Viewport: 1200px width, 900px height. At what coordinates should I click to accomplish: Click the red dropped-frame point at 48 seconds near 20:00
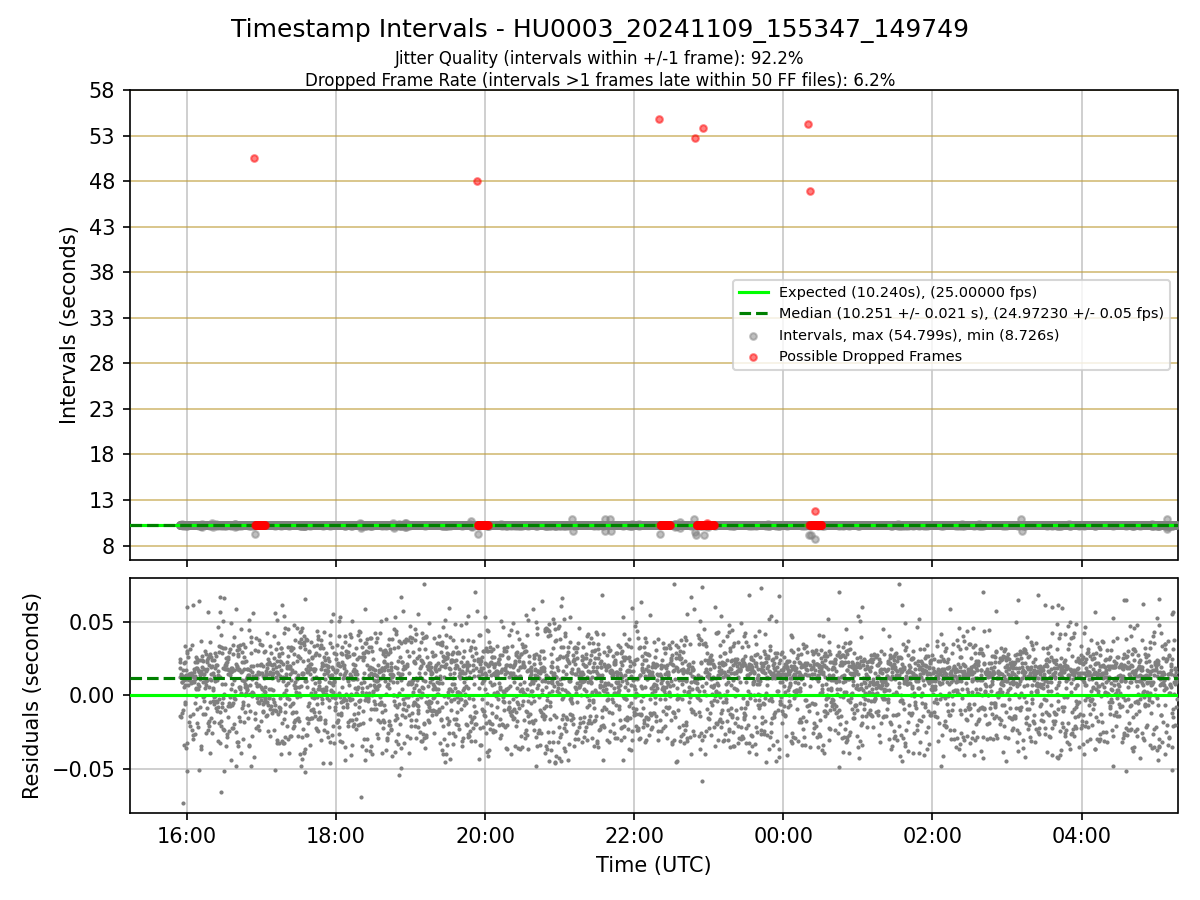coord(477,181)
